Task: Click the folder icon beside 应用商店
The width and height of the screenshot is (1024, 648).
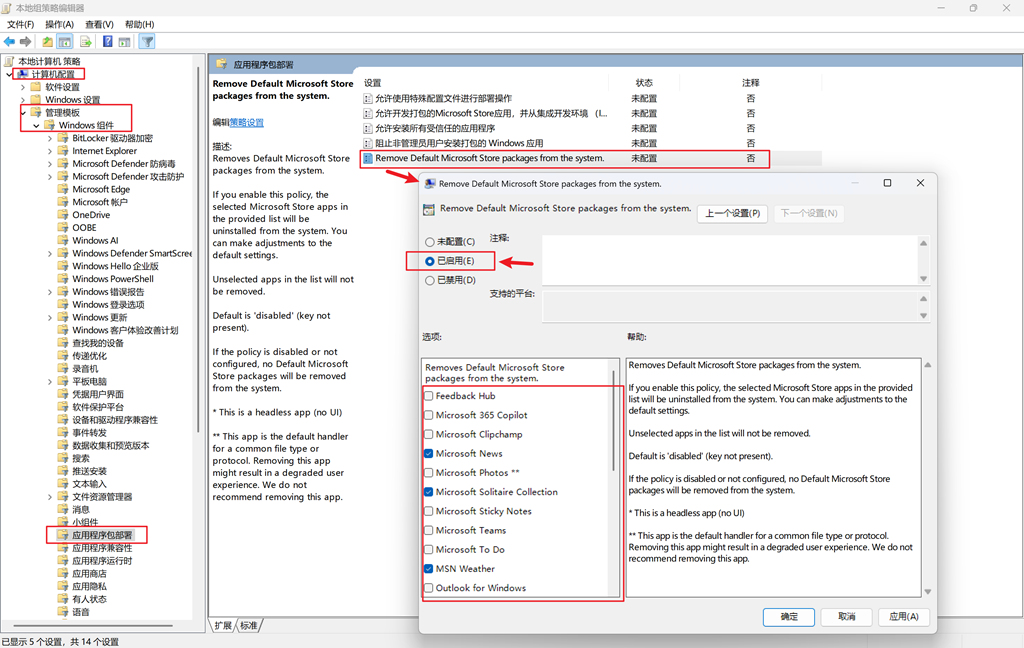Action: coord(63,574)
